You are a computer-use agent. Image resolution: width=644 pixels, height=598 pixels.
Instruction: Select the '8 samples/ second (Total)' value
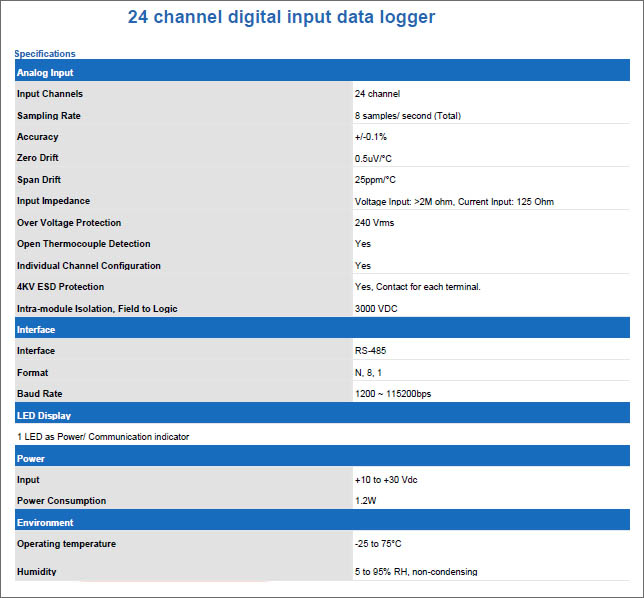(407, 116)
